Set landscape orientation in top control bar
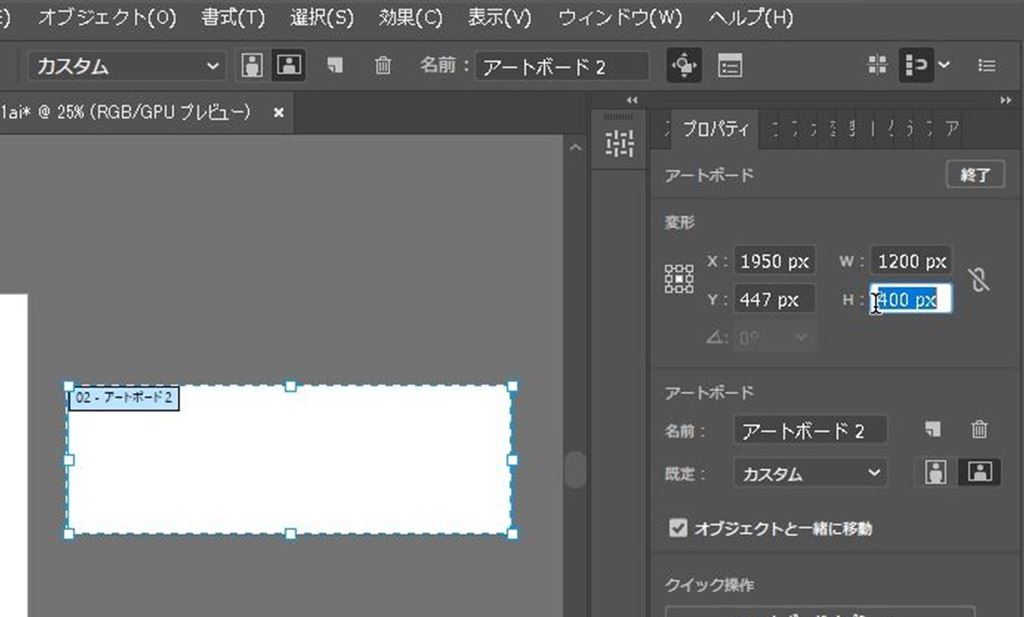This screenshot has width=1024, height=617. coord(290,66)
